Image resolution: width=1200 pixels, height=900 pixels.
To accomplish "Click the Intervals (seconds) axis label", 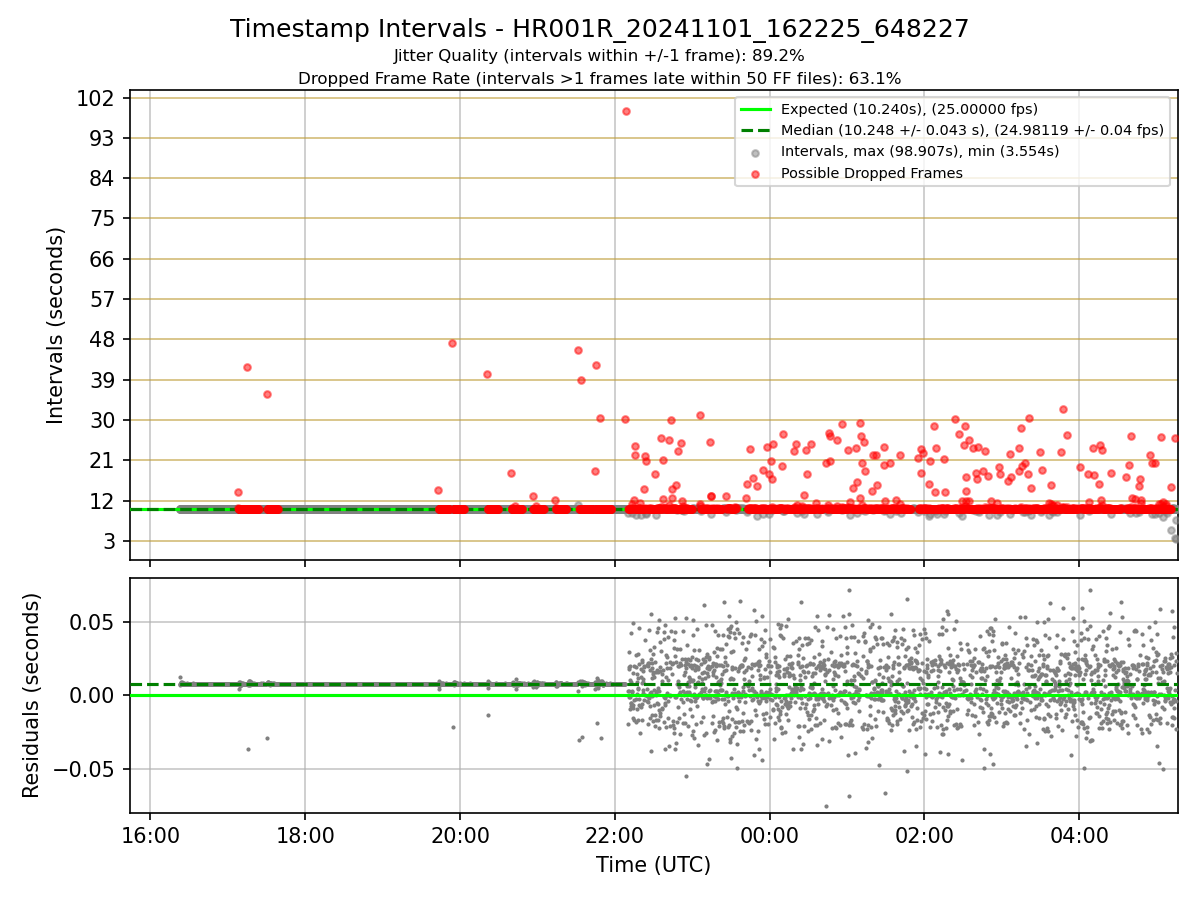I will pyautogui.click(x=56, y=325).
